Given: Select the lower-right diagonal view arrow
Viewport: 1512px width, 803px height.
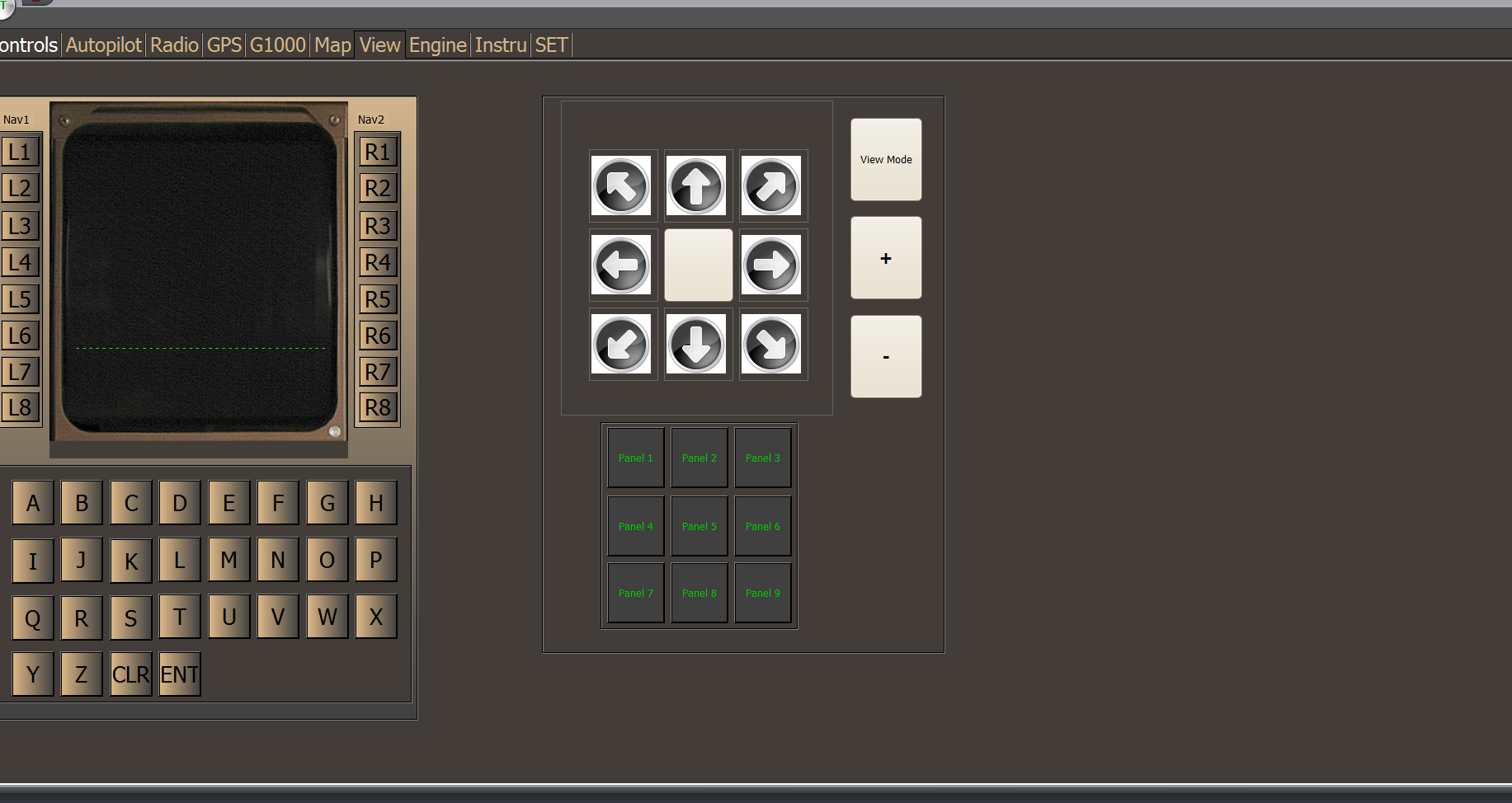Looking at the screenshot, I should point(772,344).
